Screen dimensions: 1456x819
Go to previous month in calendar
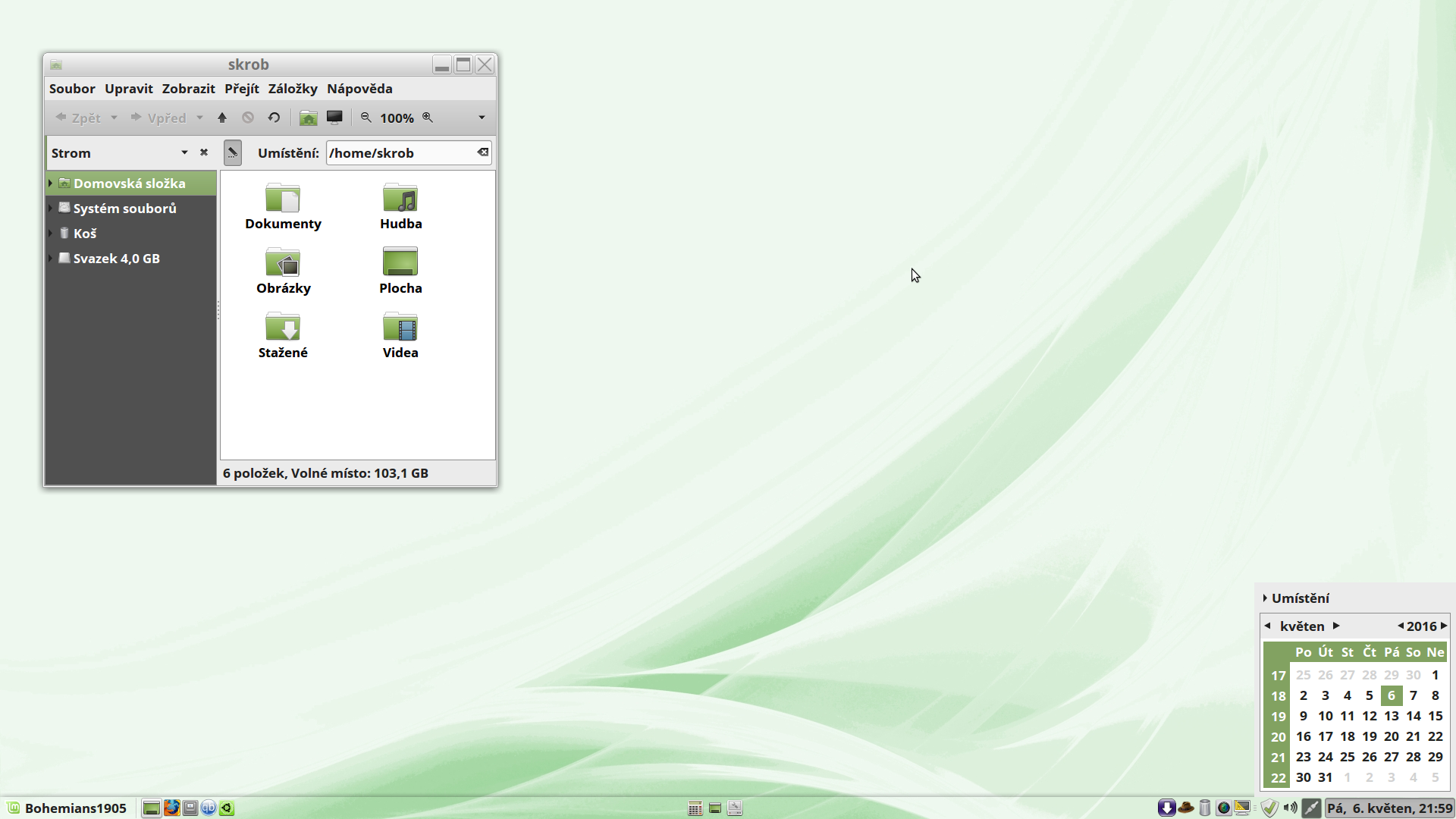pos(1267,626)
